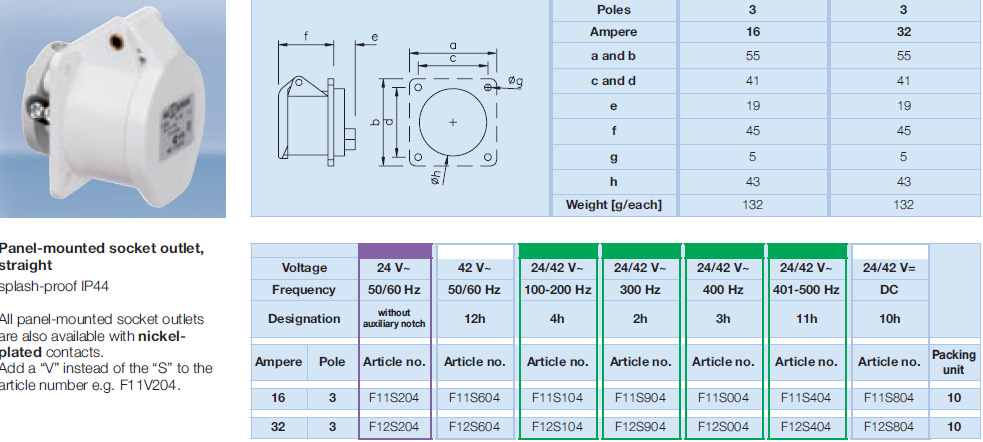The height and width of the screenshot is (442, 983).
Task: Select the 'Weight [g/each]' row label
Action: tap(613, 205)
